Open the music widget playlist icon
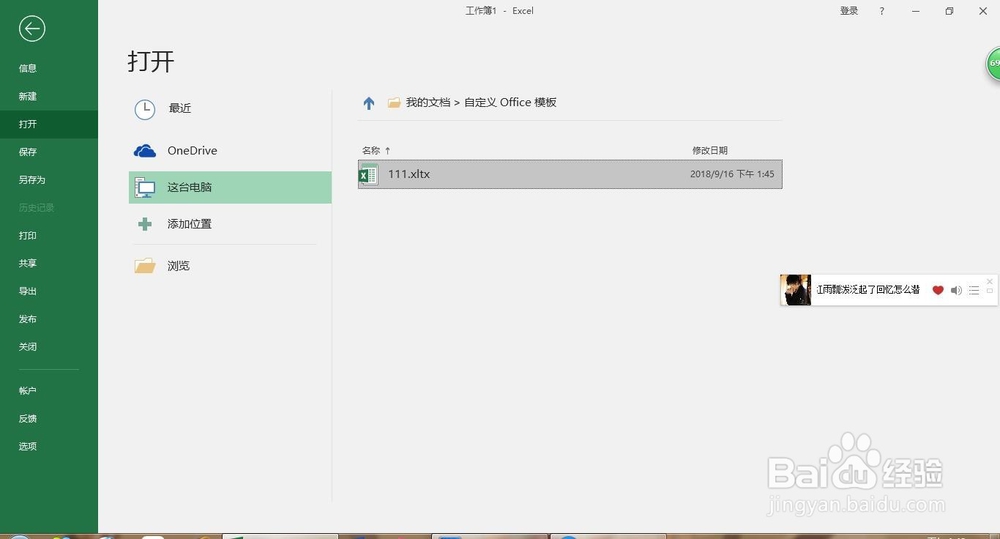This screenshot has width=1000, height=539. point(974,290)
